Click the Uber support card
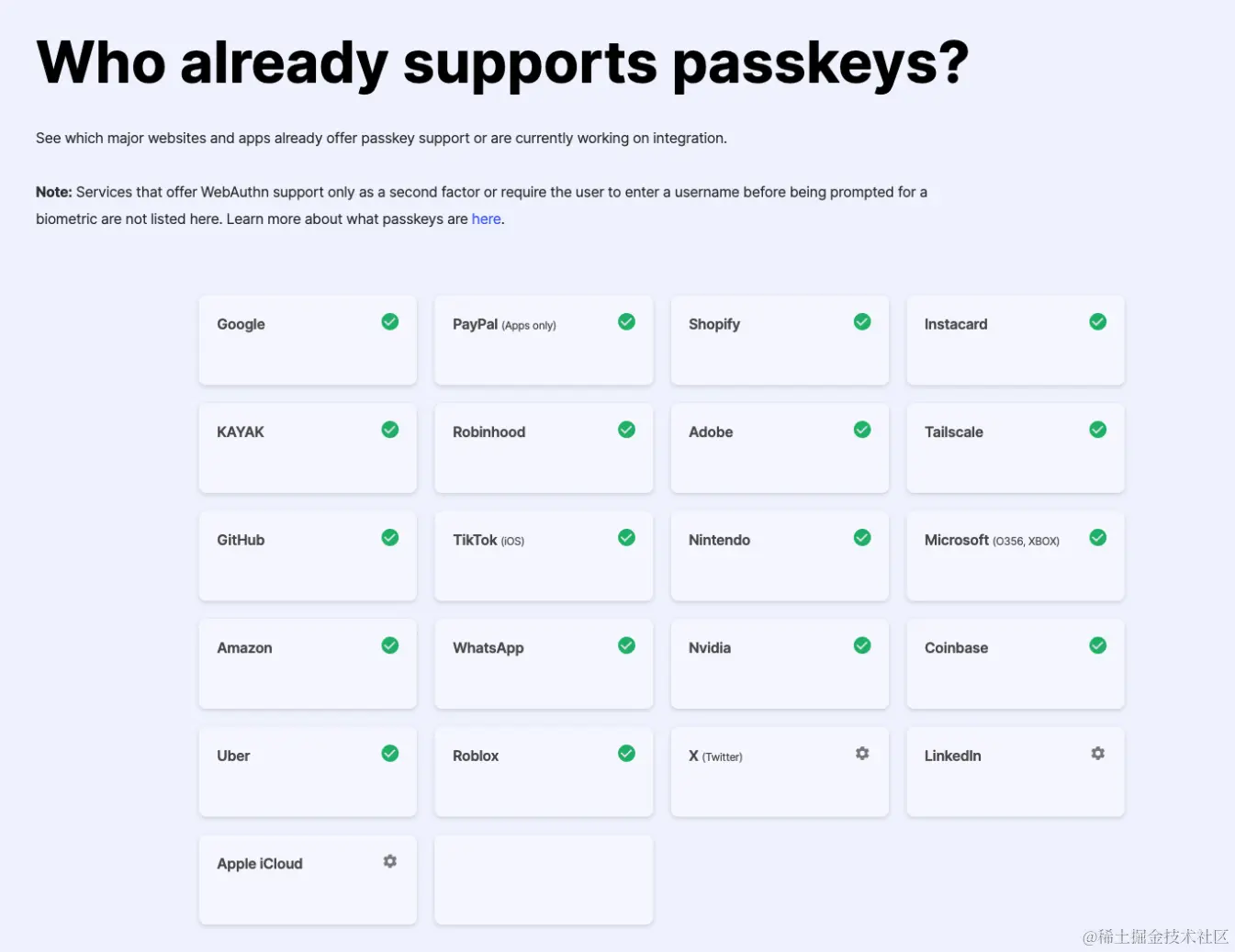The width and height of the screenshot is (1235, 952). coord(308,772)
